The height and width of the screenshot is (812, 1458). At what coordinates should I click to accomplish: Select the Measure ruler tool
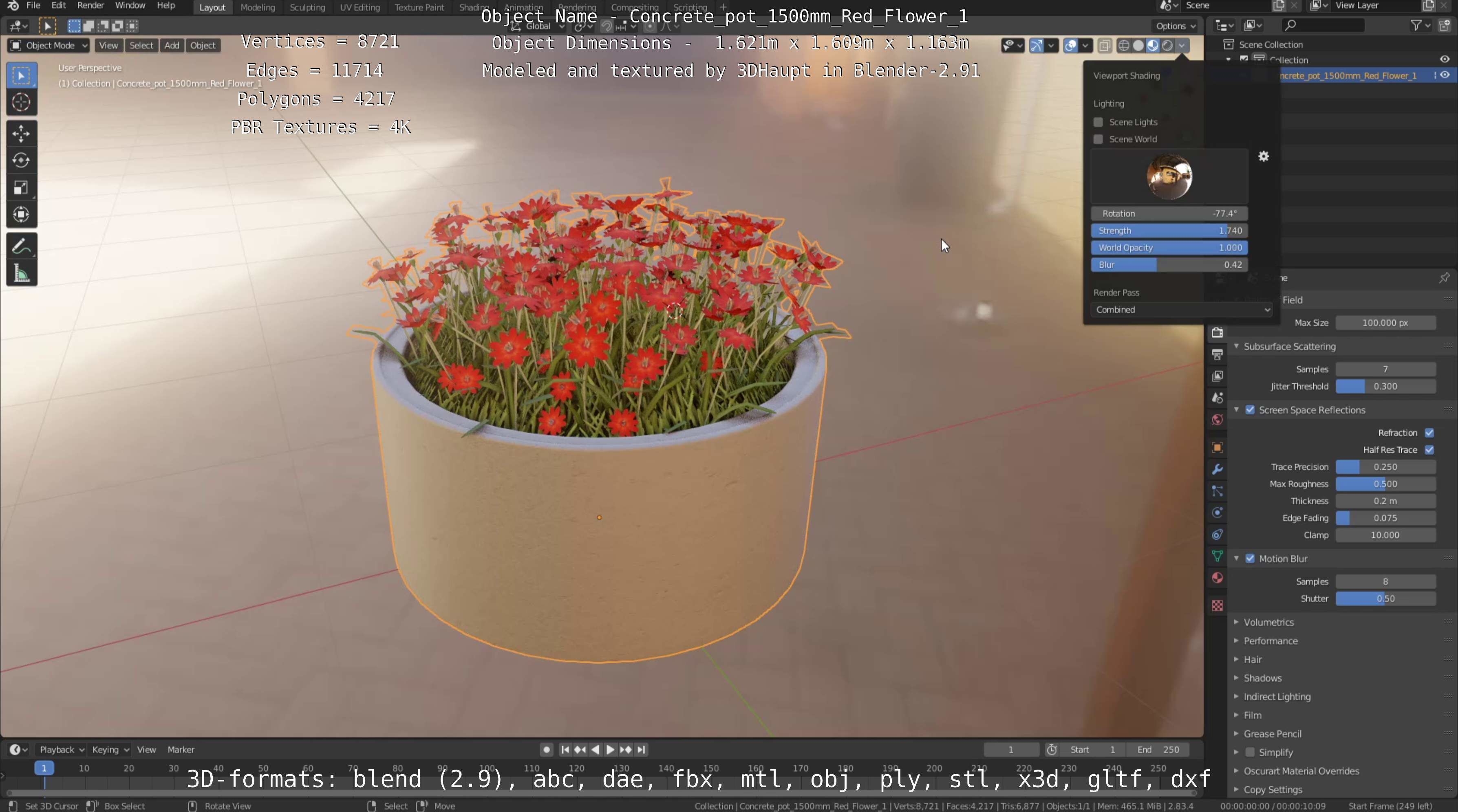(x=22, y=274)
